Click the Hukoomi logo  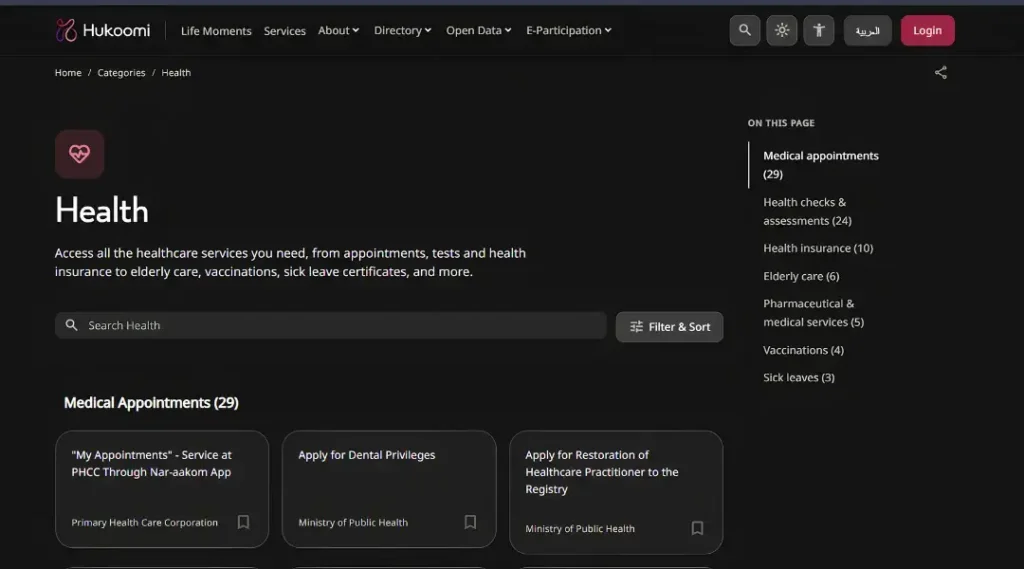(x=103, y=30)
